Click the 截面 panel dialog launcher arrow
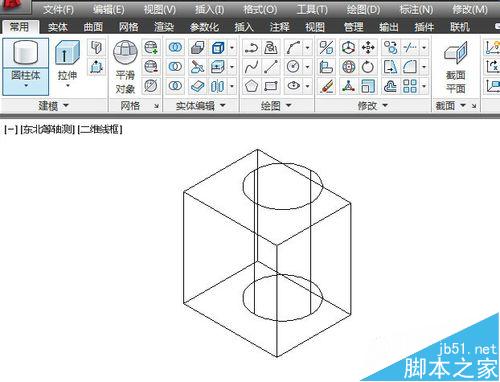Viewport: 500px width, 382px height. [x=474, y=107]
